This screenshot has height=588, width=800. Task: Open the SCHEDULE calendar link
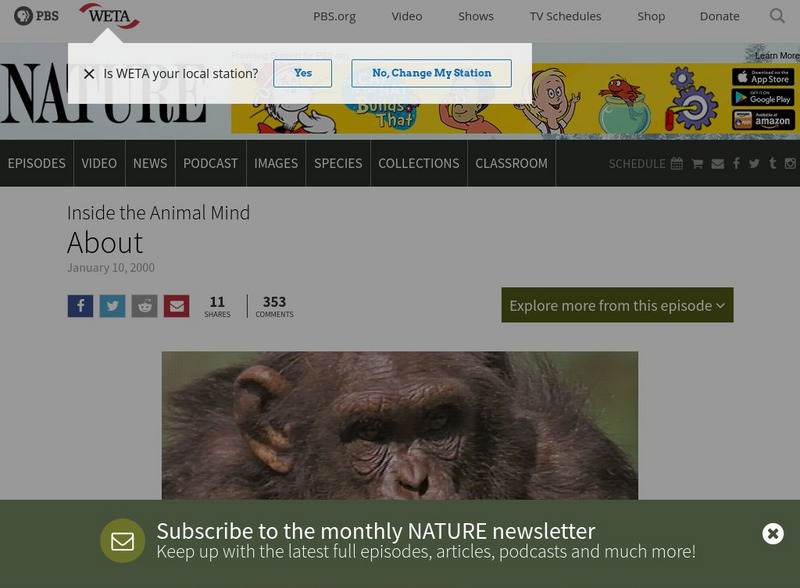(645, 164)
